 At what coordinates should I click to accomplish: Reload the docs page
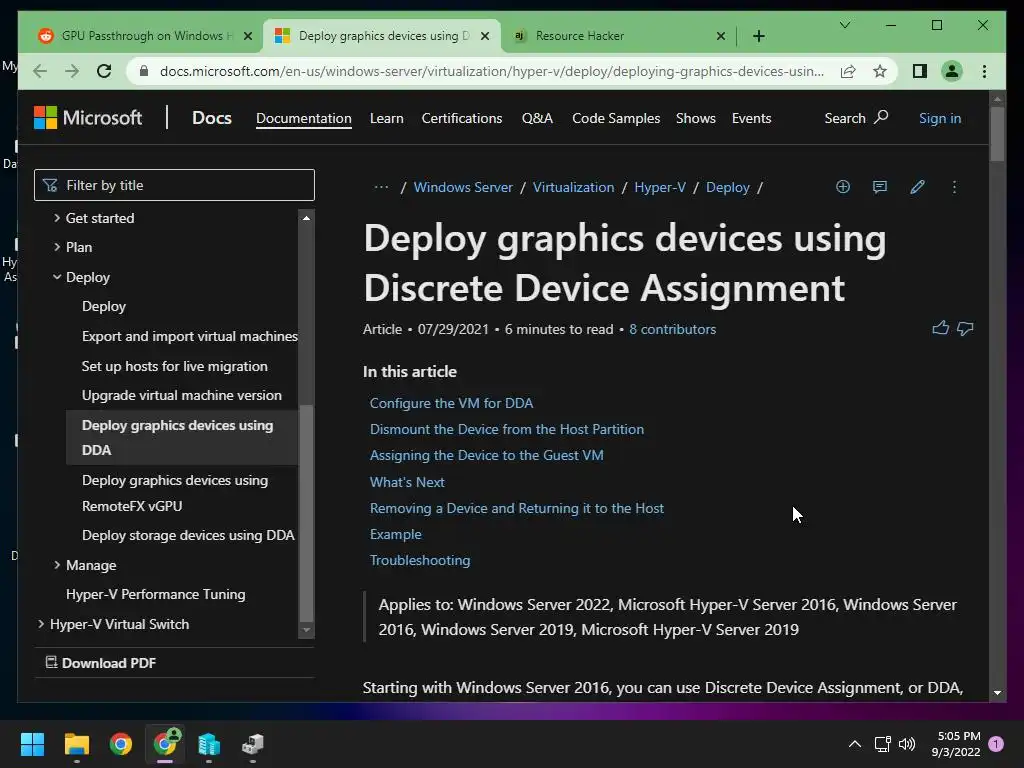tap(104, 71)
